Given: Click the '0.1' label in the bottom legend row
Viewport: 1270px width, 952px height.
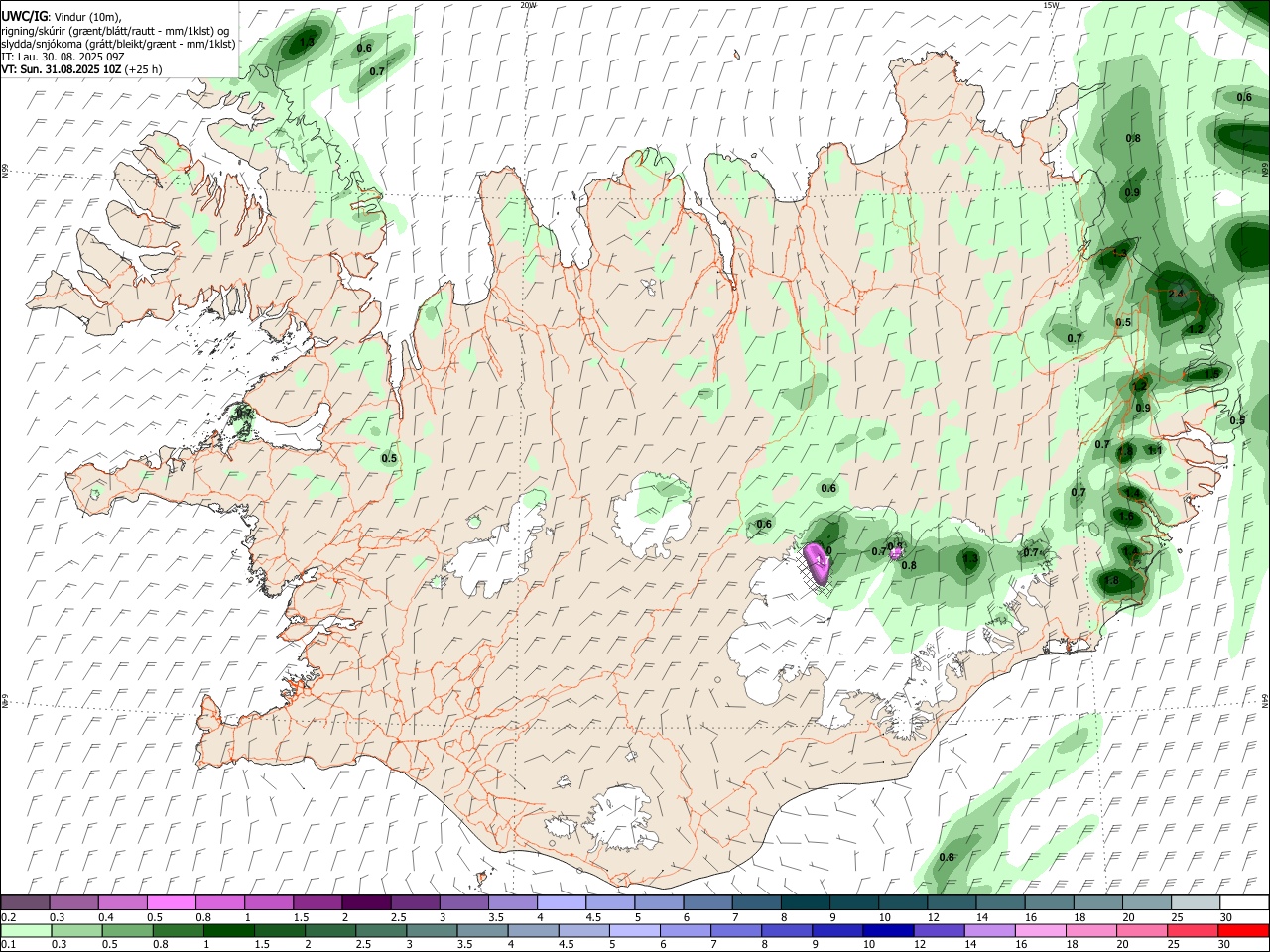Looking at the screenshot, I should (x=8, y=945).
